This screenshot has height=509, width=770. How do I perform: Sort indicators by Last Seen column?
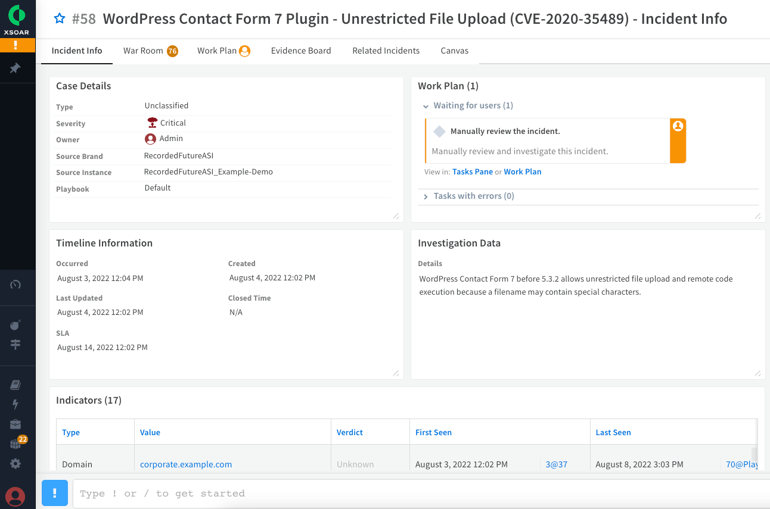[x=613, y=432]
